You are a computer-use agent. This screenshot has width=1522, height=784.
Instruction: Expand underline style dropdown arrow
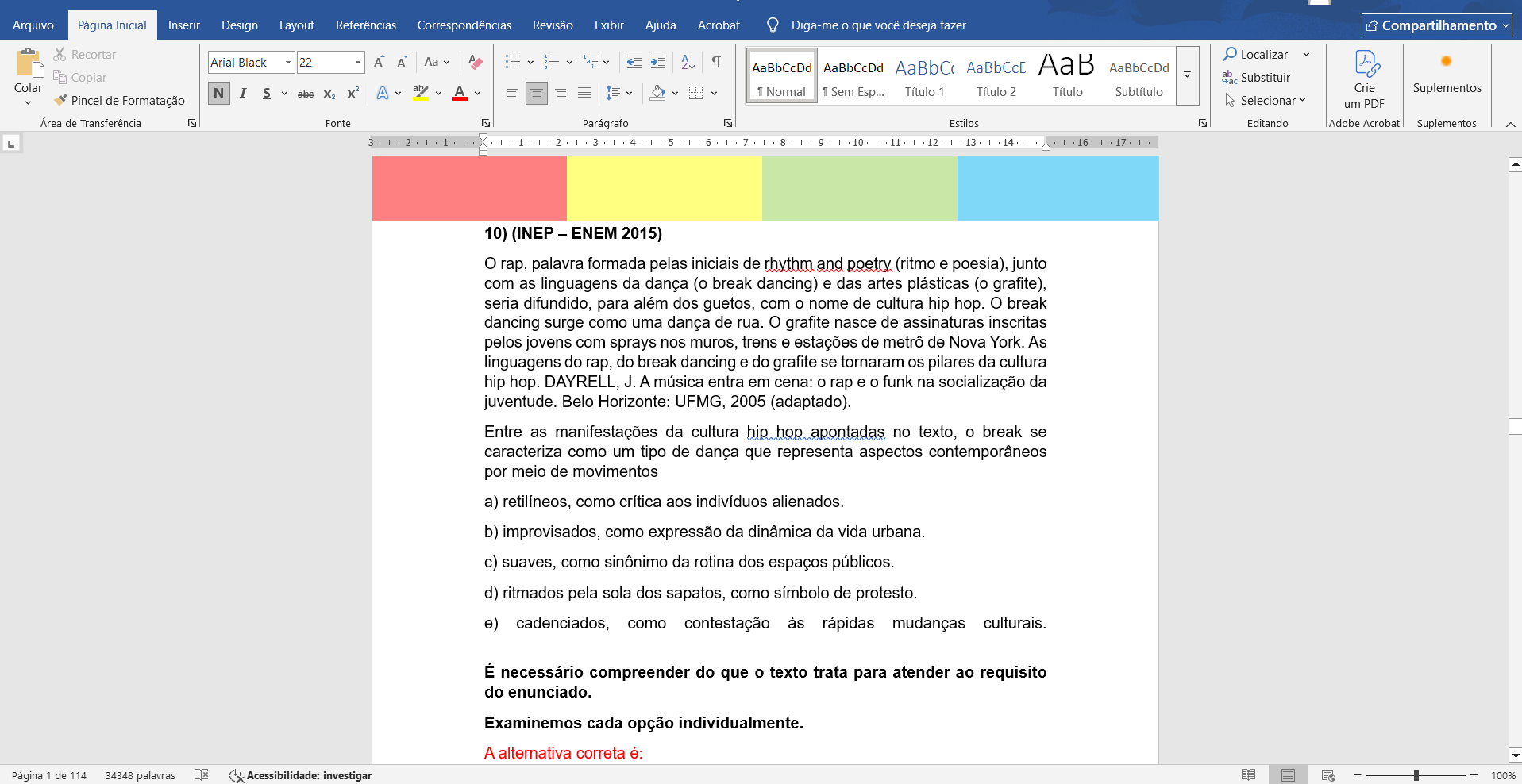point(284,94)
